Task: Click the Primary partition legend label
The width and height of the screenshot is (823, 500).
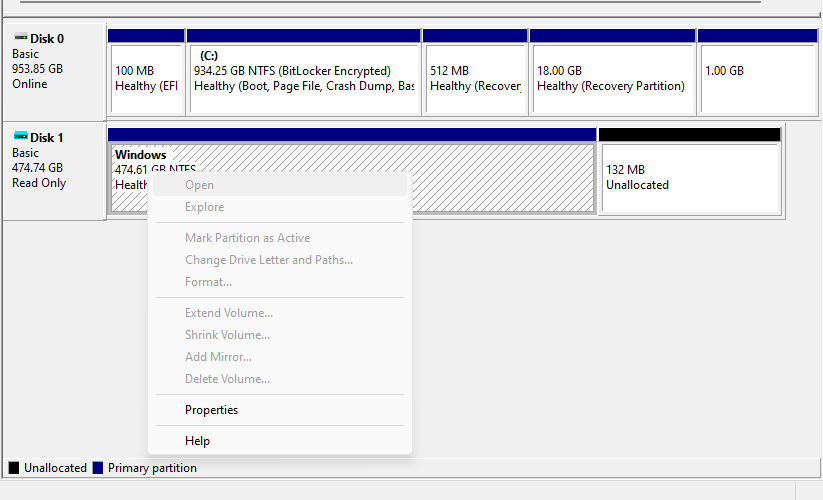Action: coord(152,468)
